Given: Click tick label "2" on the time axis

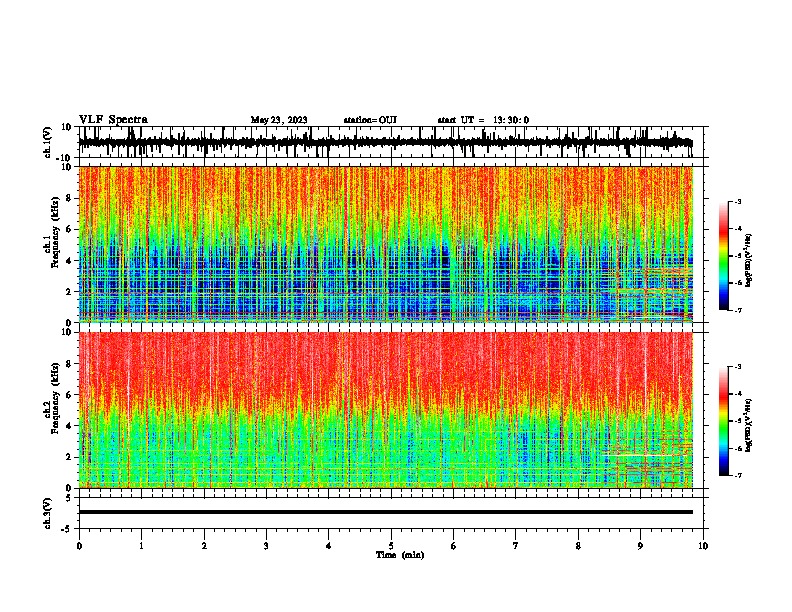Looking at the screenshot, I should [x=204, y=546].
